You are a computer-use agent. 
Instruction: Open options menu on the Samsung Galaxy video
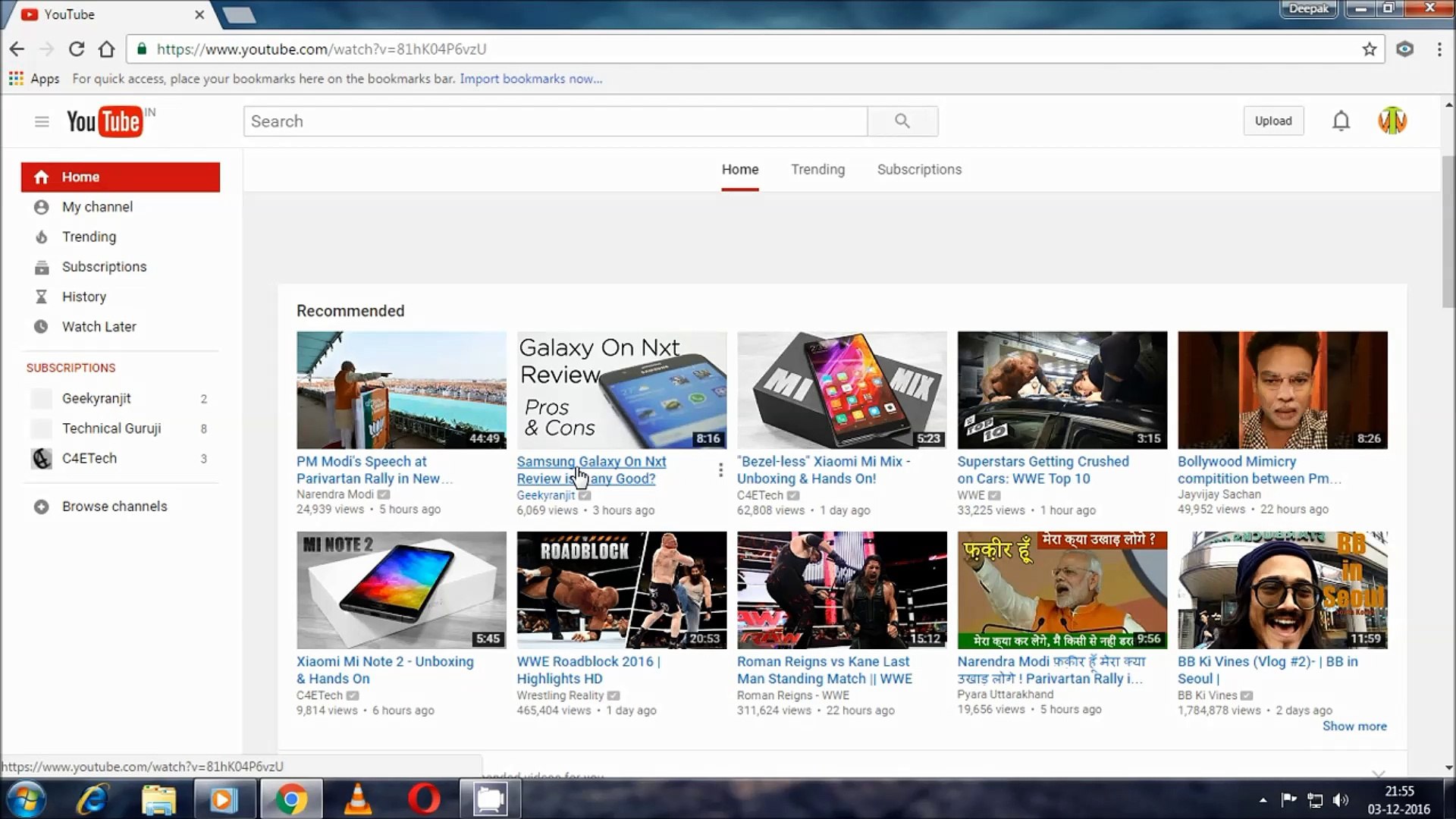click(x=720, y=470)
